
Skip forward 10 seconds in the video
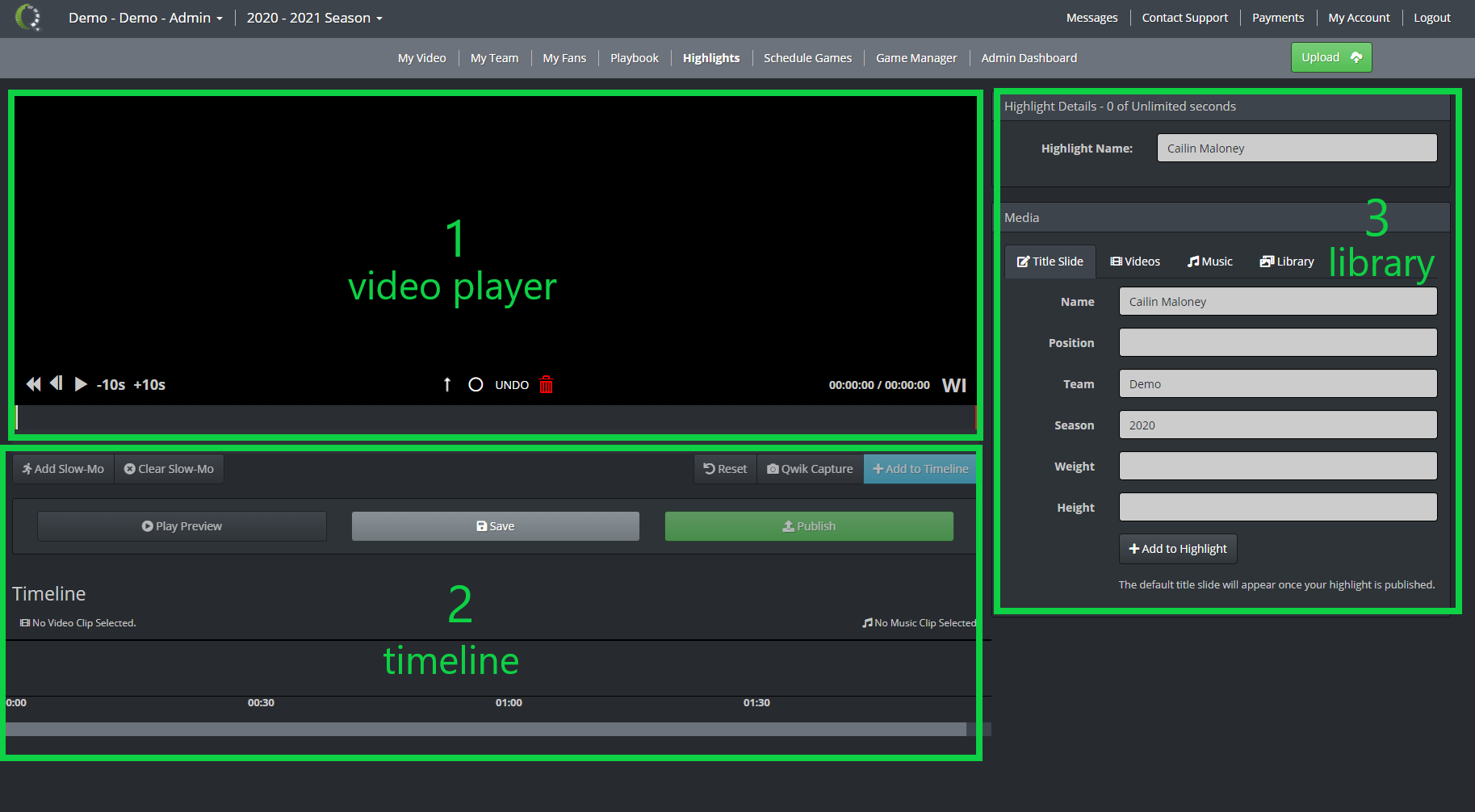click(x=149, y=385)
